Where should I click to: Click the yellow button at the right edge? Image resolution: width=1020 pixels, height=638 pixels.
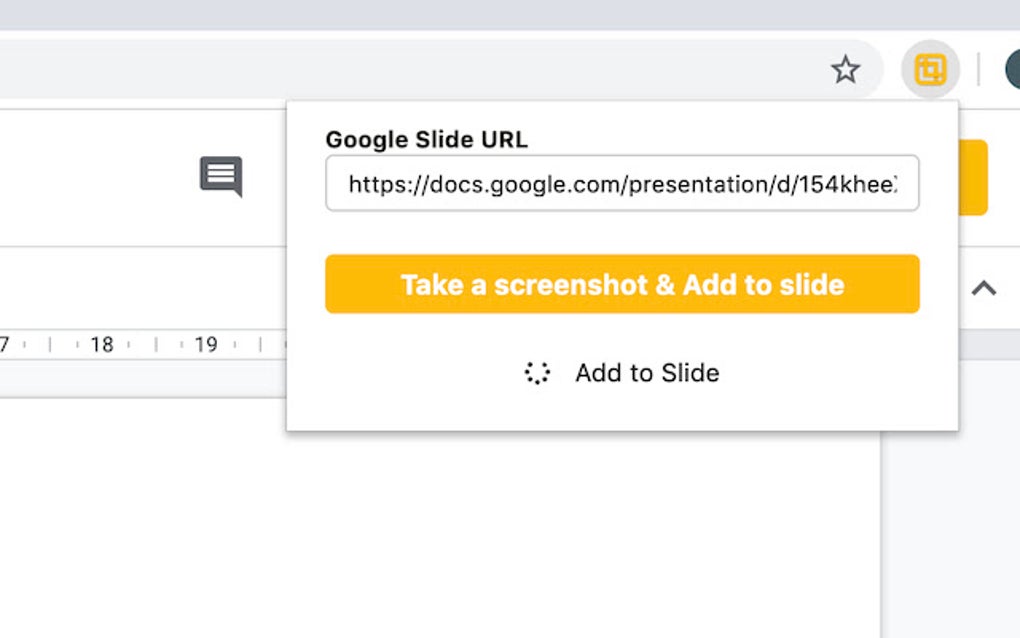975,180
